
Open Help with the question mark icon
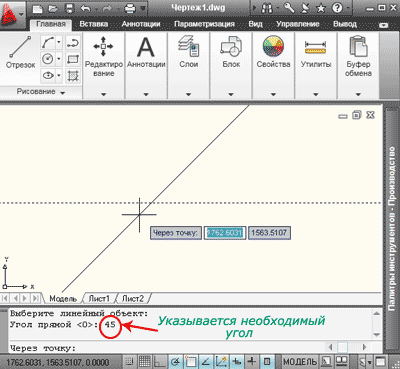coord(337,8)
